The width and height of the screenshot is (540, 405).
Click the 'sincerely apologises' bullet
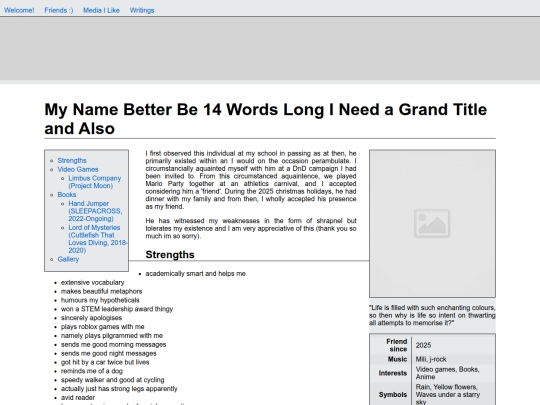[91, 318]
